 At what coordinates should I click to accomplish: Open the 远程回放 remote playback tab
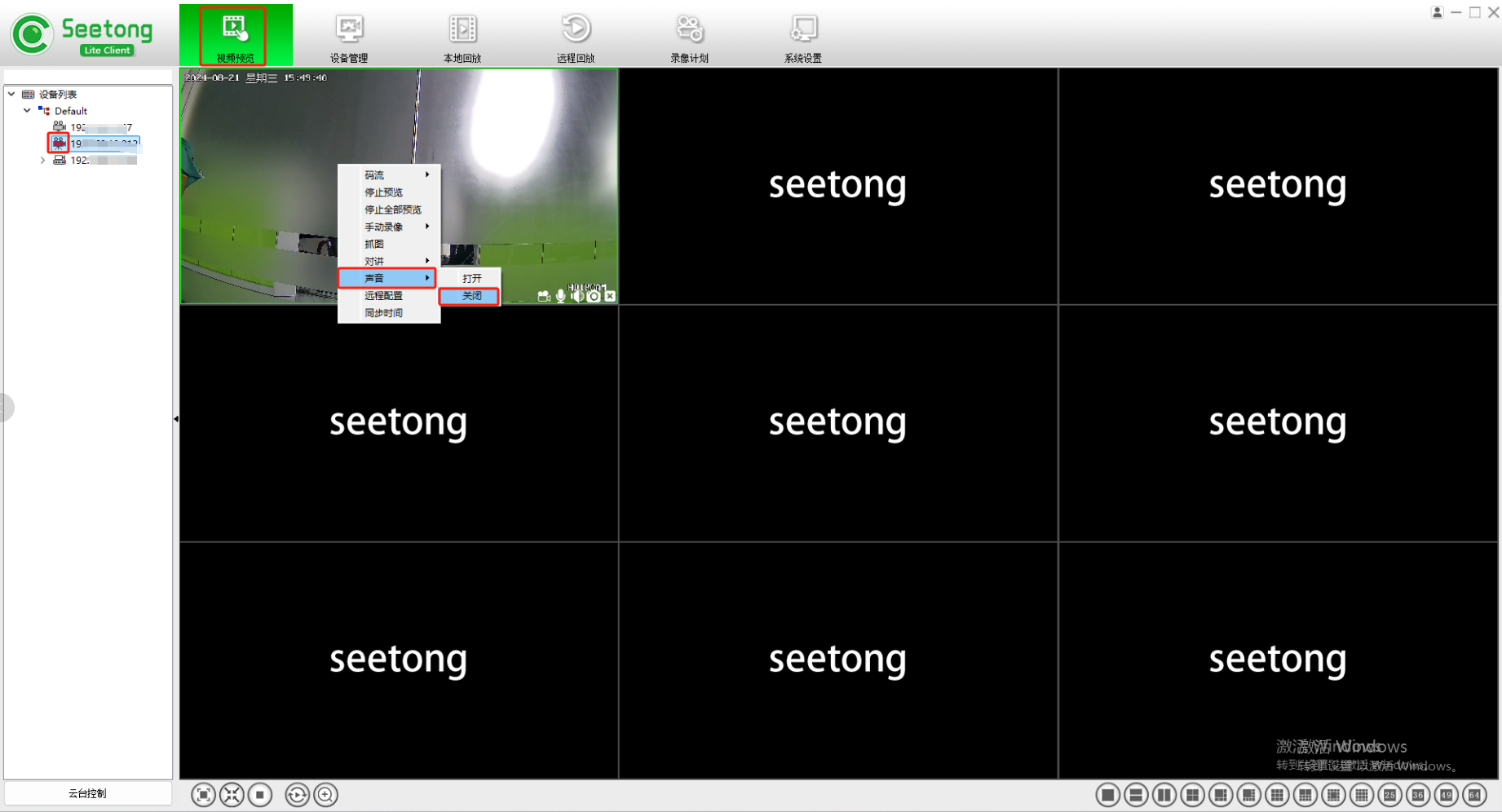(x=576, y=37)
